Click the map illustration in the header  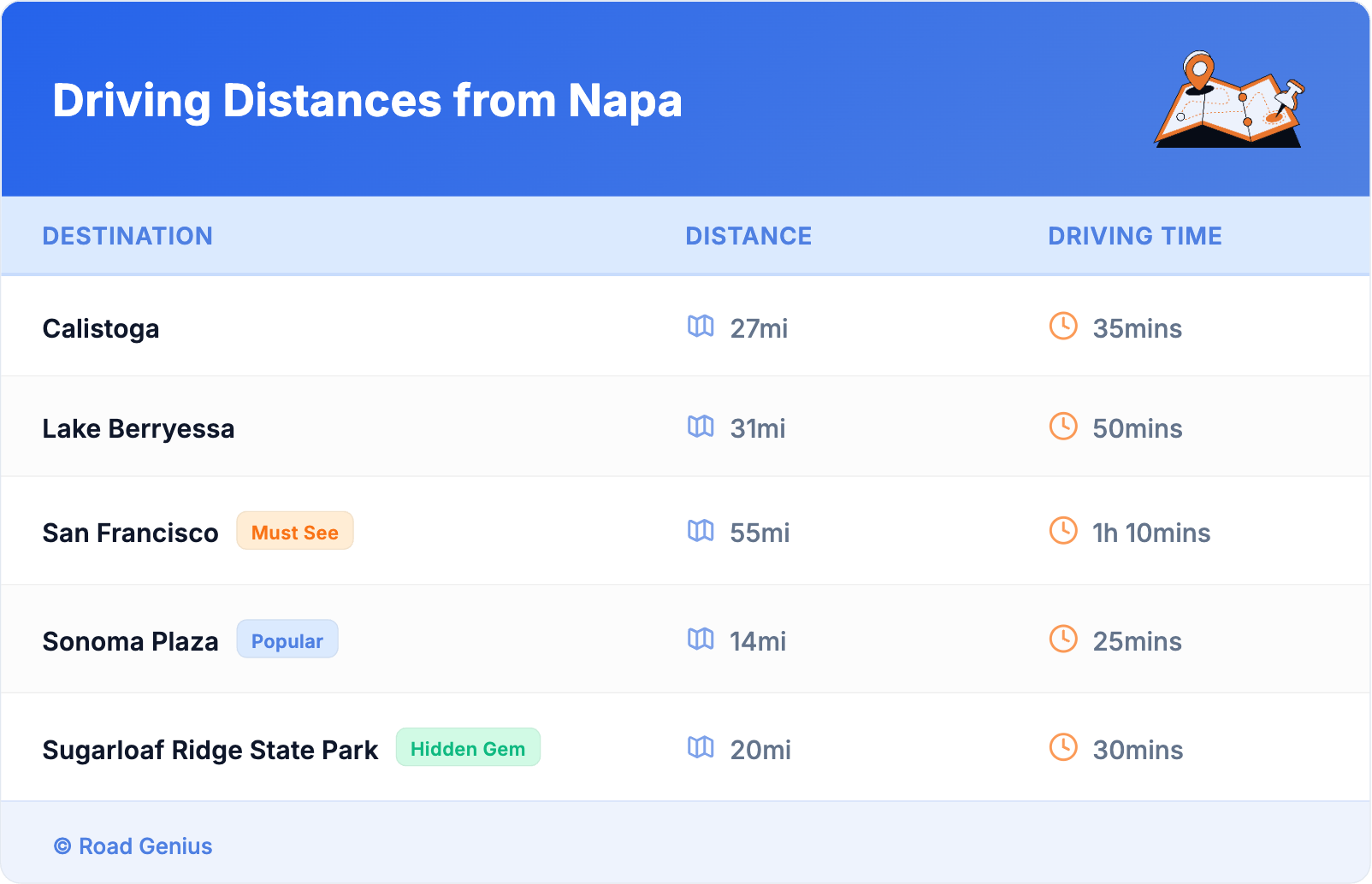(x=1230, y=101)
